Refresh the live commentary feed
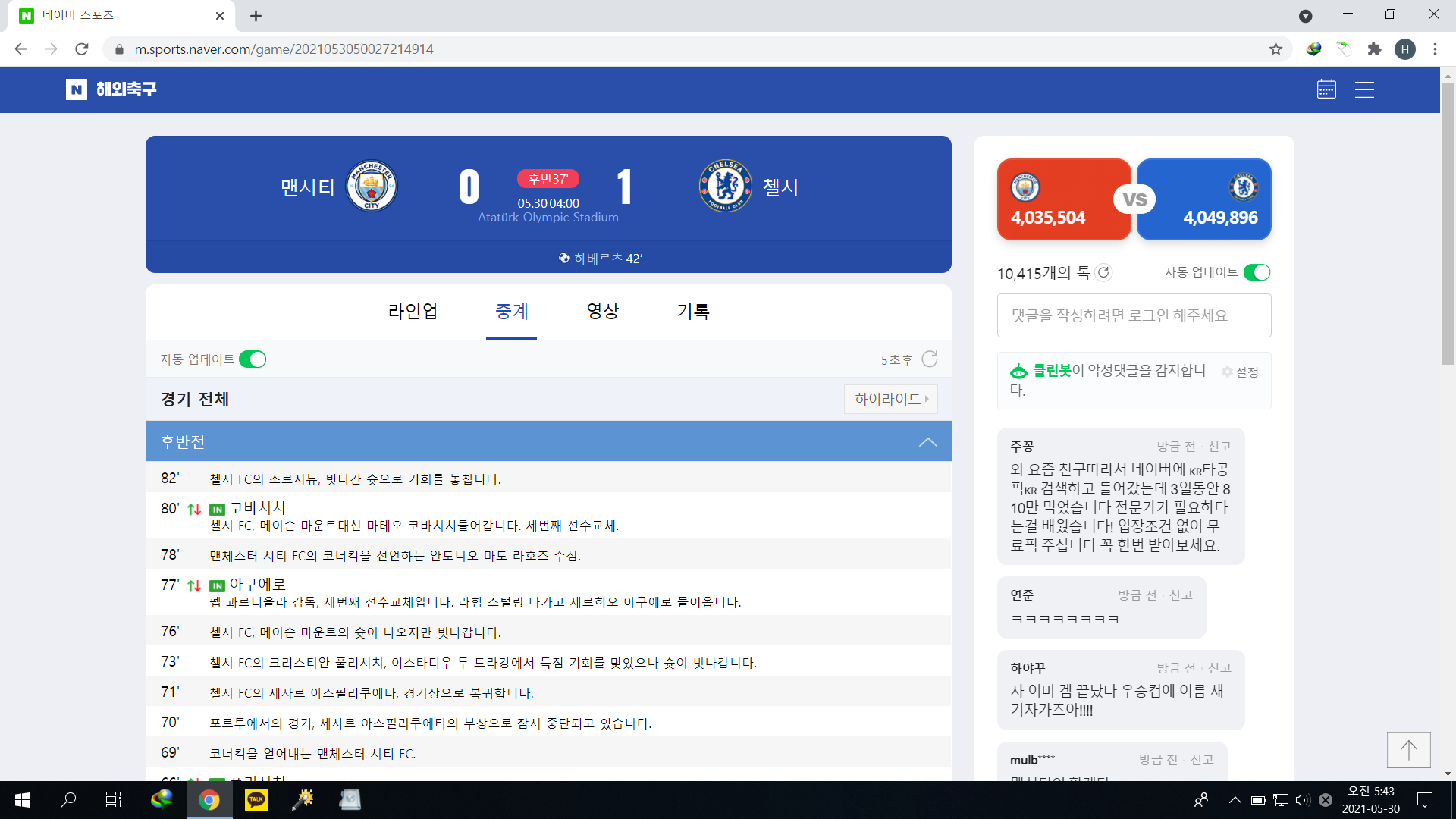The width and height of the screenshot is (1456, 819). pos(930,359)
